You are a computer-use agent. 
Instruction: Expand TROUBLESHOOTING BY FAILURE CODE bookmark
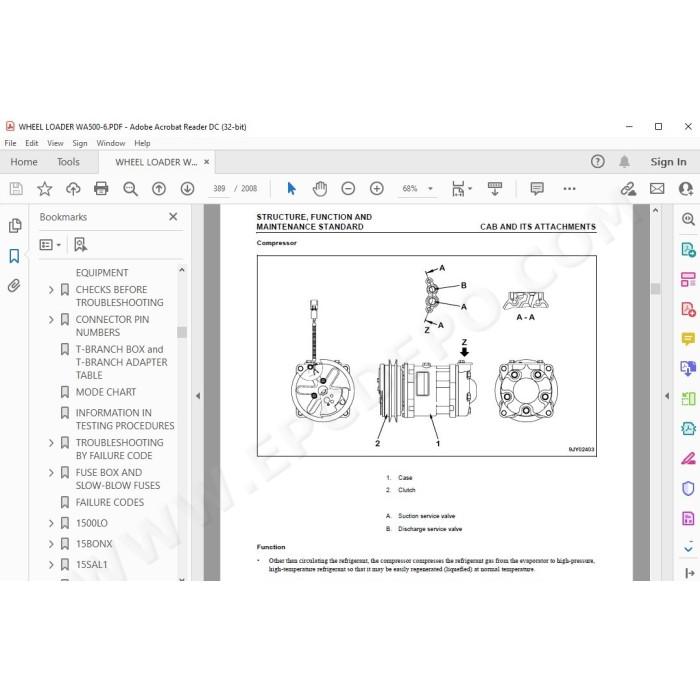(51, 443)
